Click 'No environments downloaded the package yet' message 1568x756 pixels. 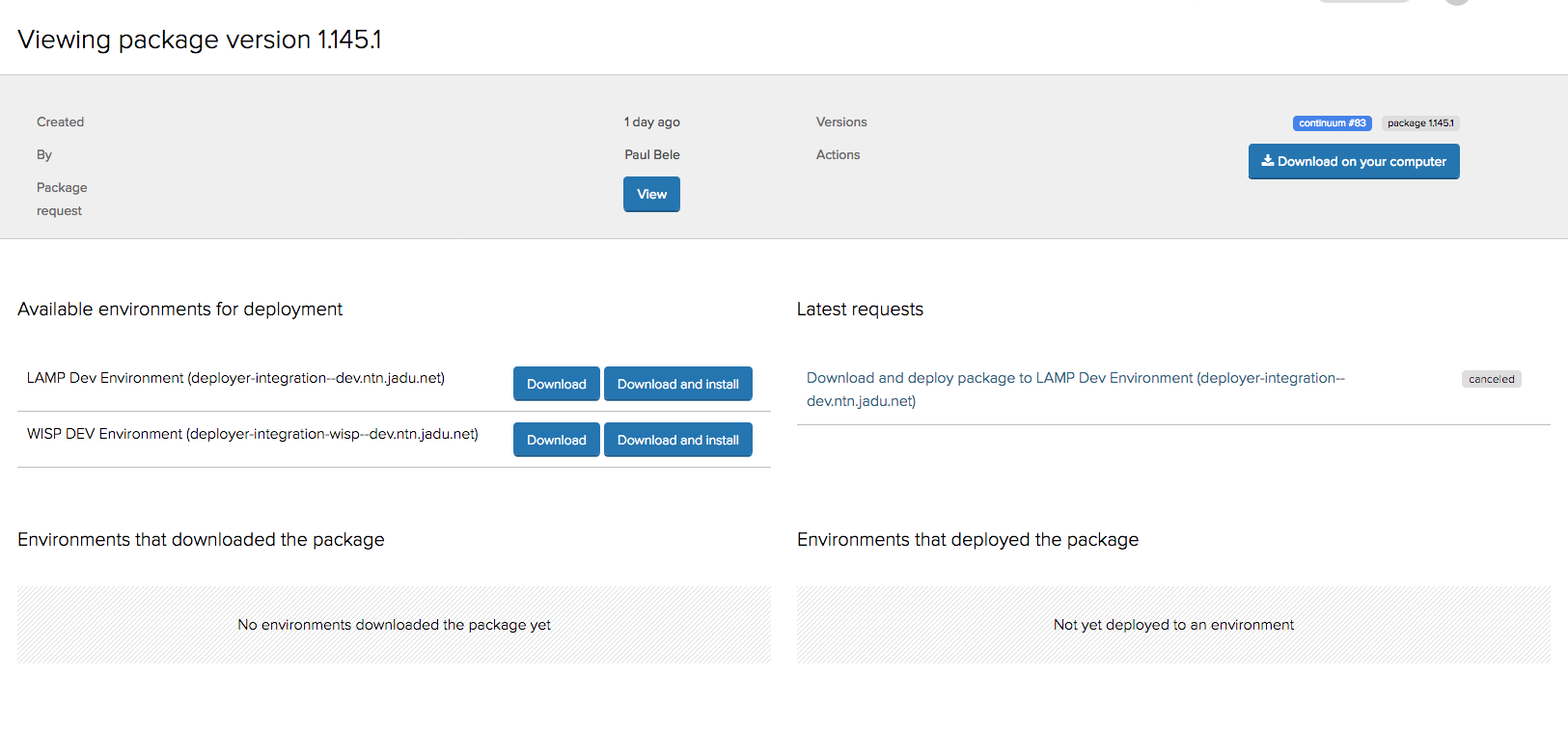[x=394, y=625]
